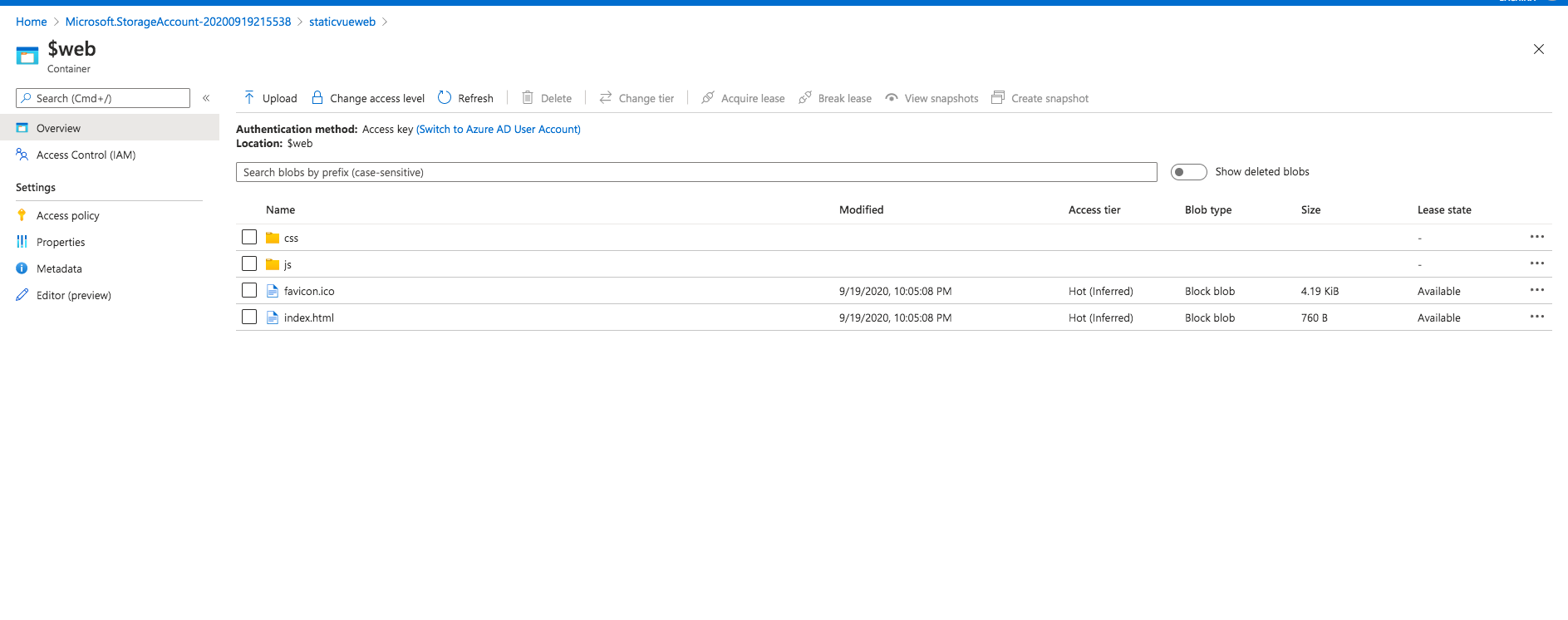Click the Editor pencil icon
The image size is (1568, 620).
[x=22, y=295]
